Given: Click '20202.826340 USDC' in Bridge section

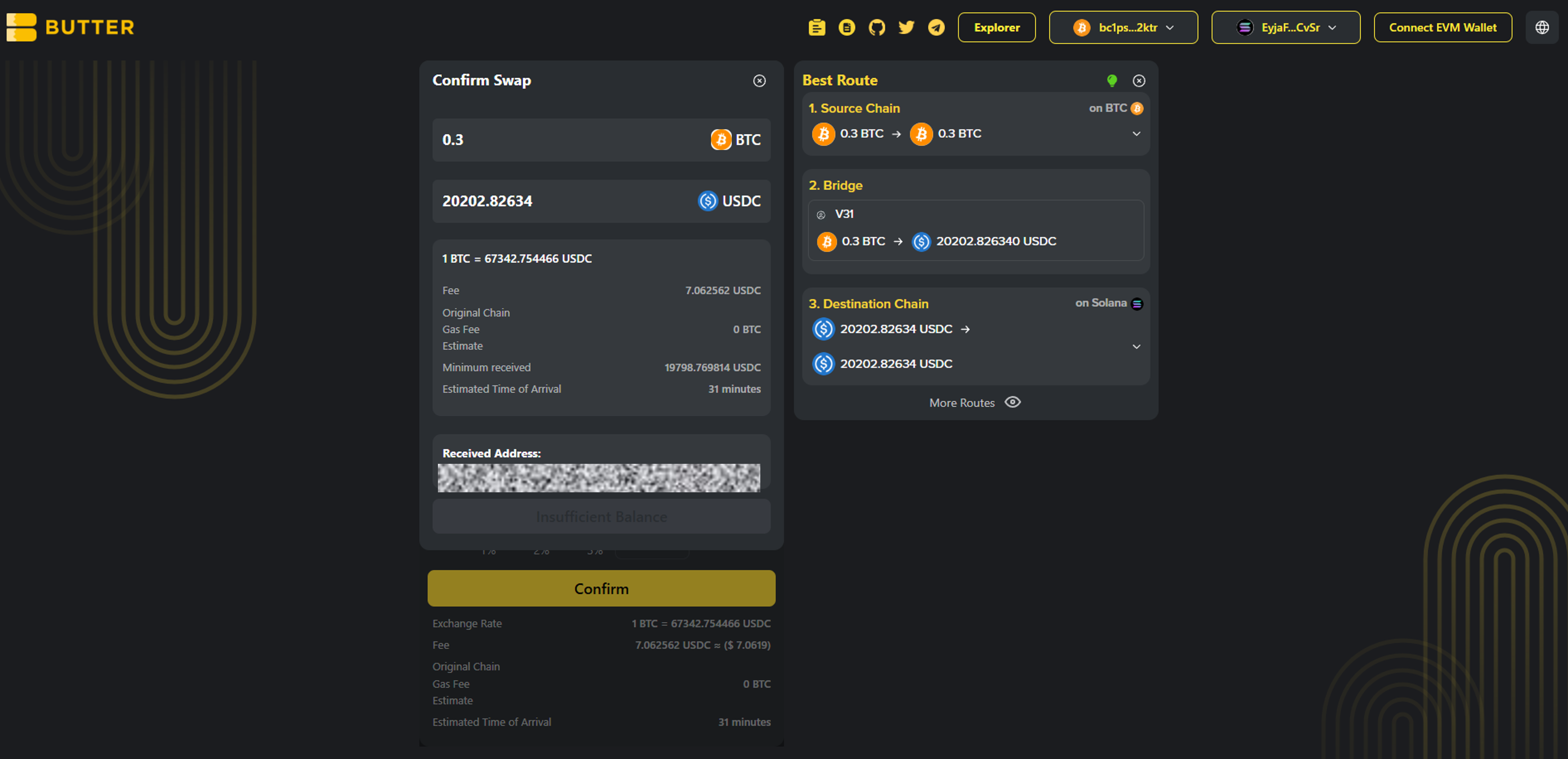Looking at the screenshot, I should 996,241.
